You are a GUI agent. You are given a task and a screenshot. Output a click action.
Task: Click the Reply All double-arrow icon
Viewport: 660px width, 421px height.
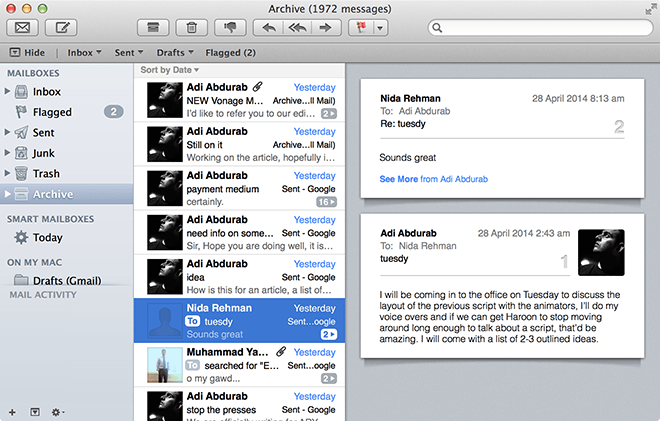point(297,27)
